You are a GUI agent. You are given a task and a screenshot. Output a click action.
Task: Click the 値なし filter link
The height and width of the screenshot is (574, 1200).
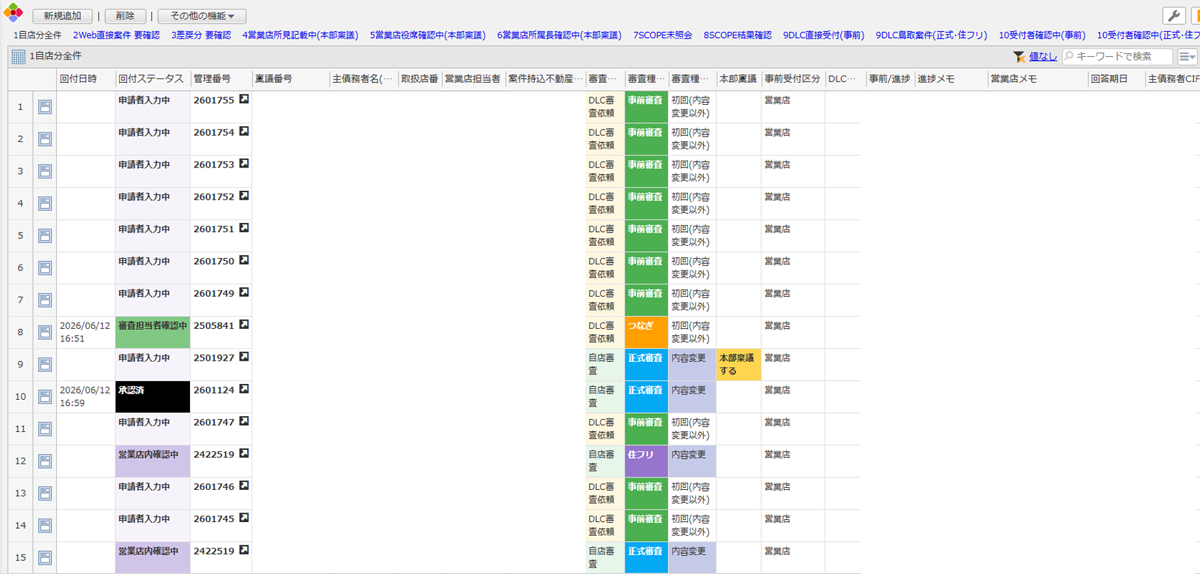click(1043, 57)
